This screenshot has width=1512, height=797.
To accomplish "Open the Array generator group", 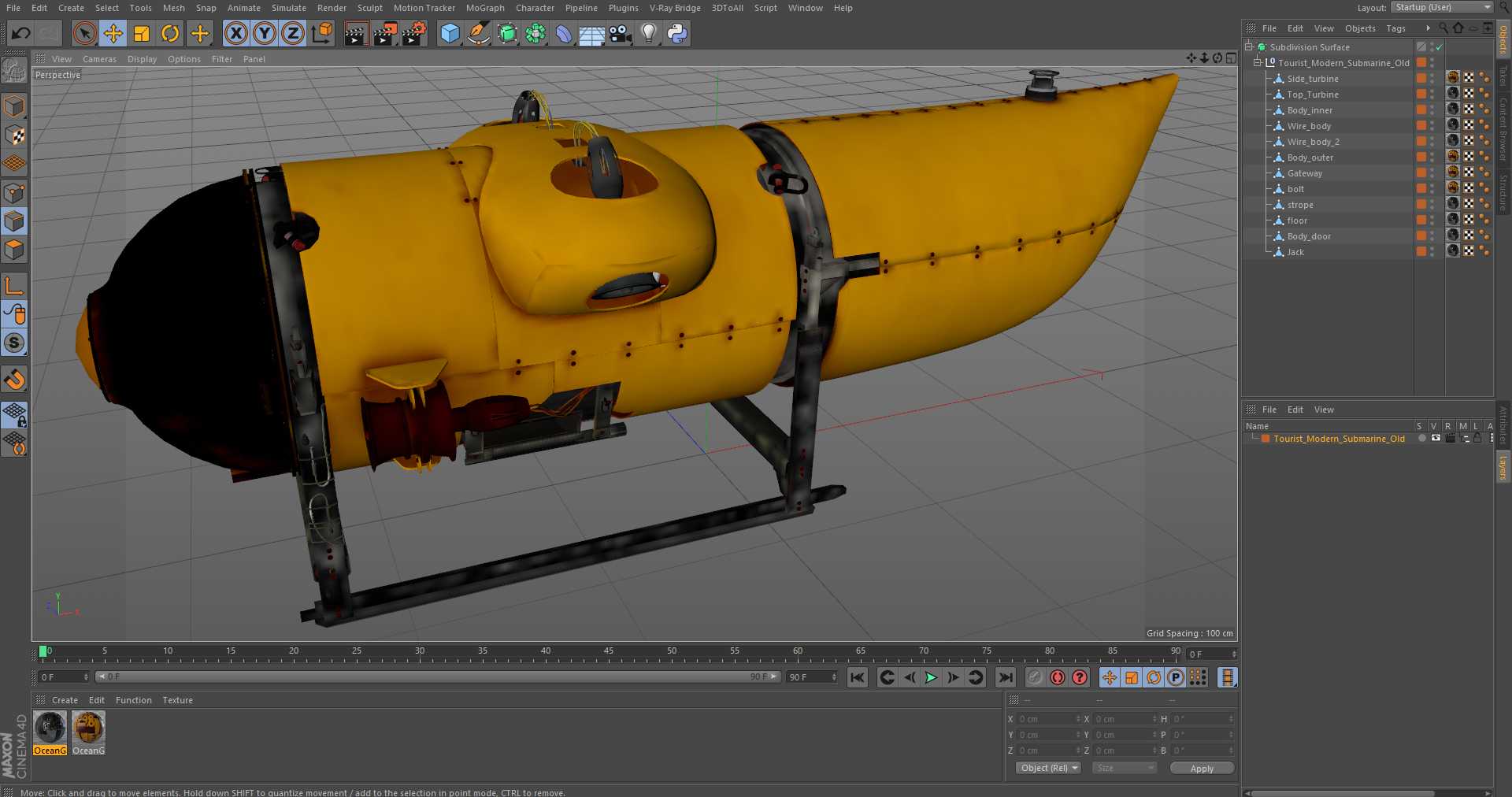I will coord(535,33).
